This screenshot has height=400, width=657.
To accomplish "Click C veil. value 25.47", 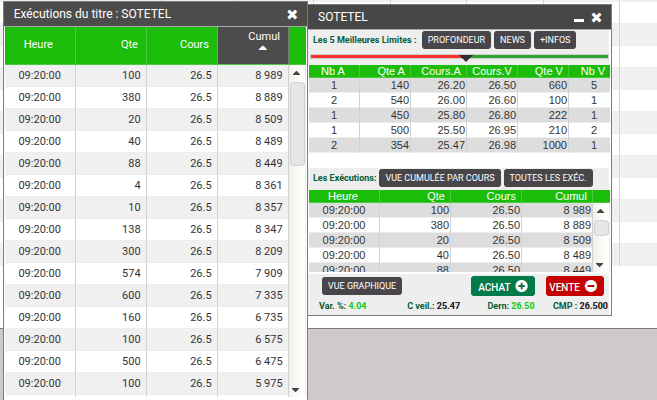I will [x=448, y=306].
